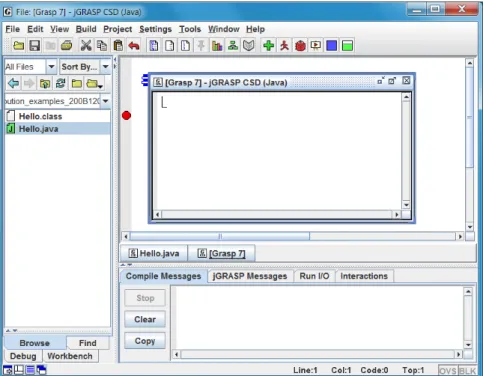Click the Up One Folder icon in browser
Screen dimensions: 483x376
point(45,83)
